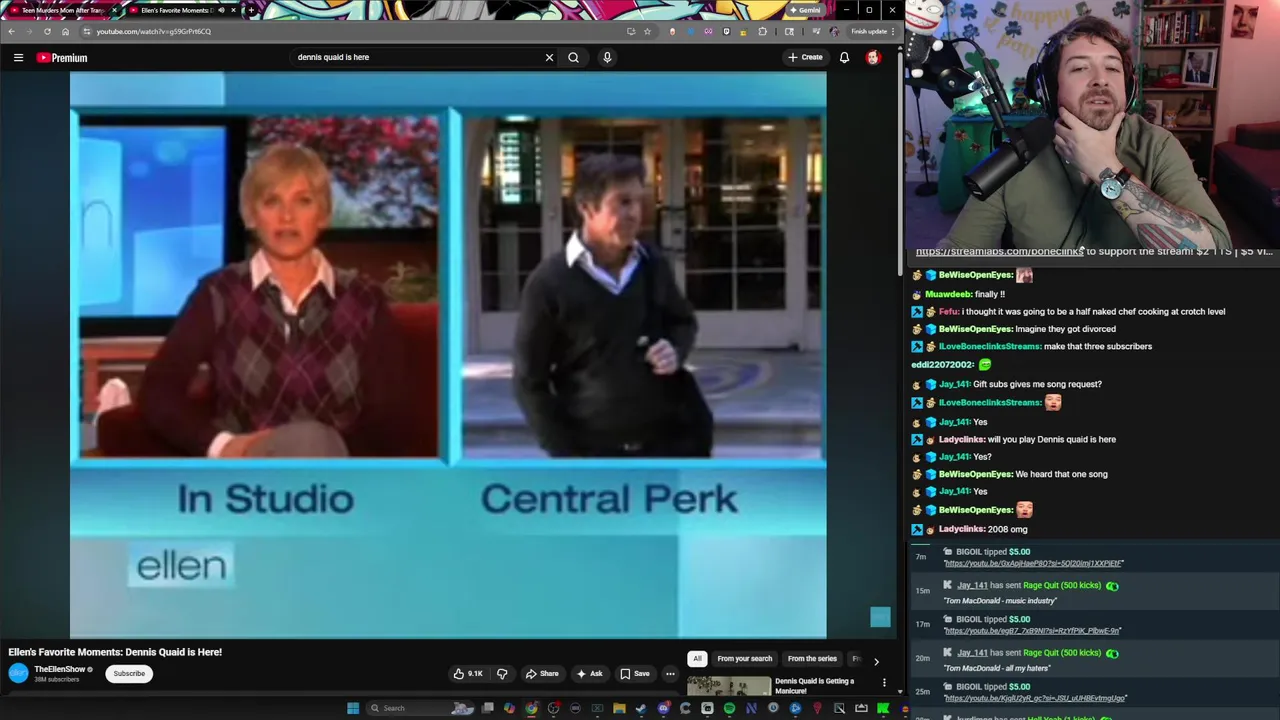Play the Ellen video in the player
This screenshot has width=1280, height=720.
point(448,355)
